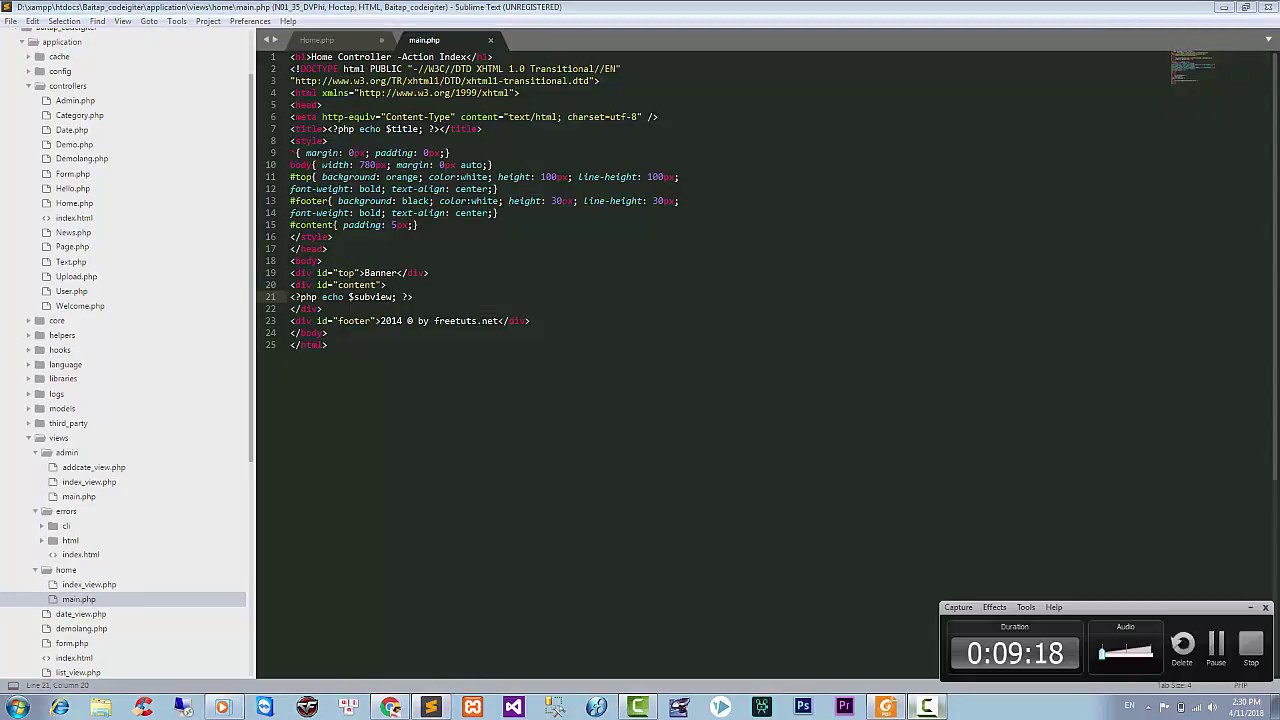Open Welcome.php in the sidebar
The image size is (1280, 720).
(x=80, y=306)
